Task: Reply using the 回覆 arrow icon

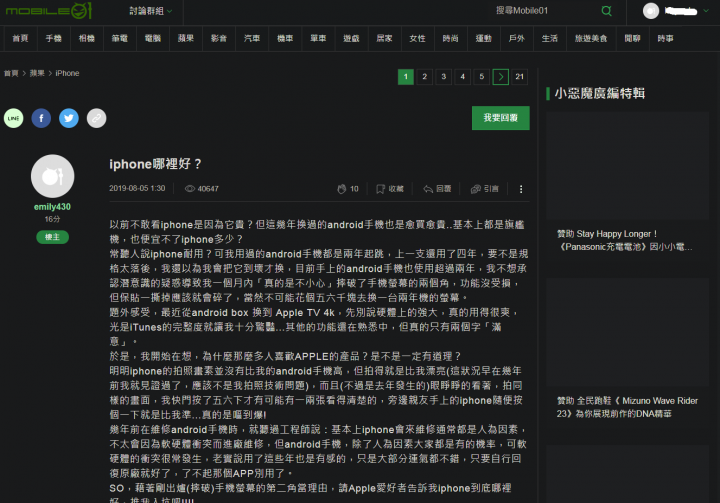Action: (428, 189)
